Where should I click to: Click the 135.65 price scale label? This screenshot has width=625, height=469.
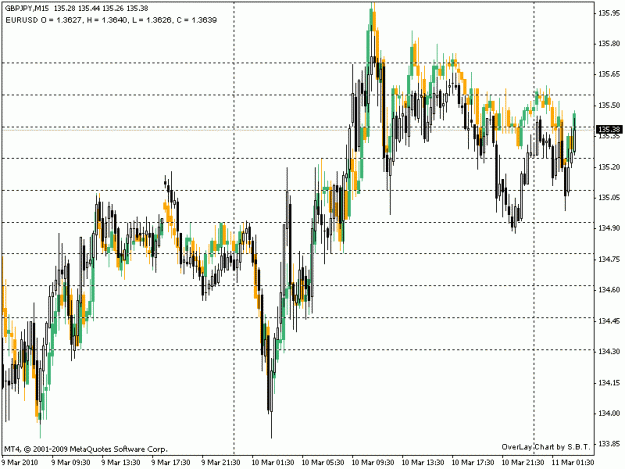pyautogui.click(x=609, y=74)
